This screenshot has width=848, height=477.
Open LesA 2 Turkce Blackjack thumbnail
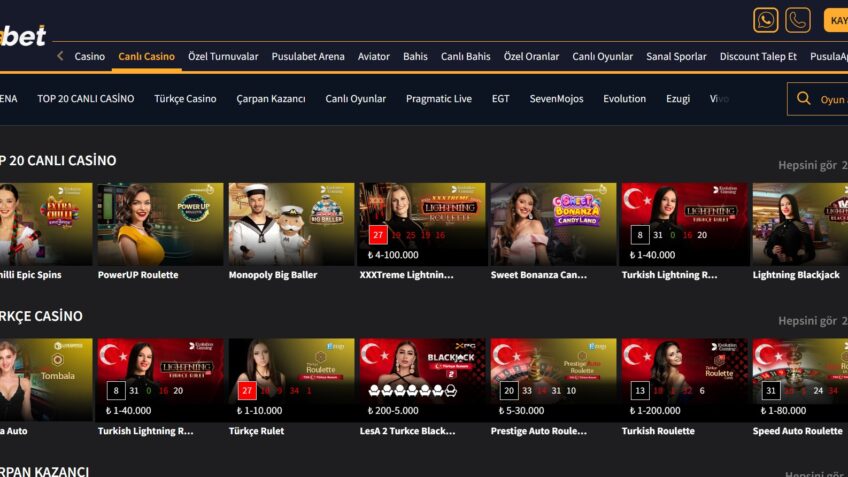point(422,380)
